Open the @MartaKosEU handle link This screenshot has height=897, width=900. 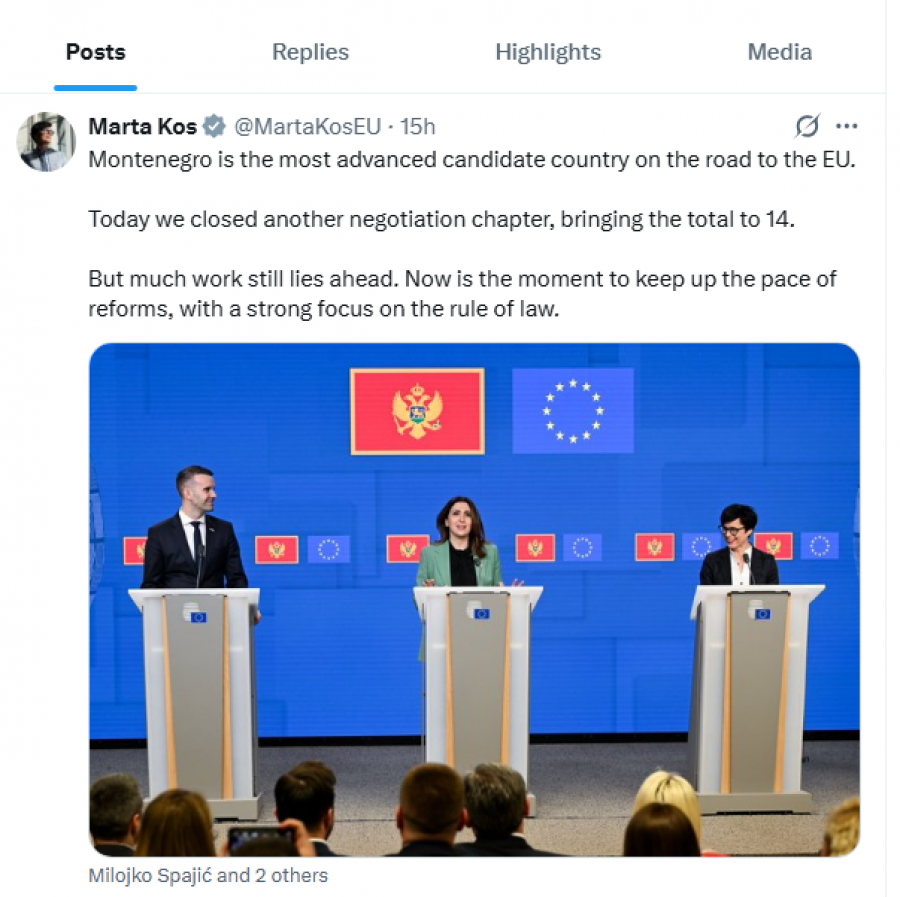[307, 126]
